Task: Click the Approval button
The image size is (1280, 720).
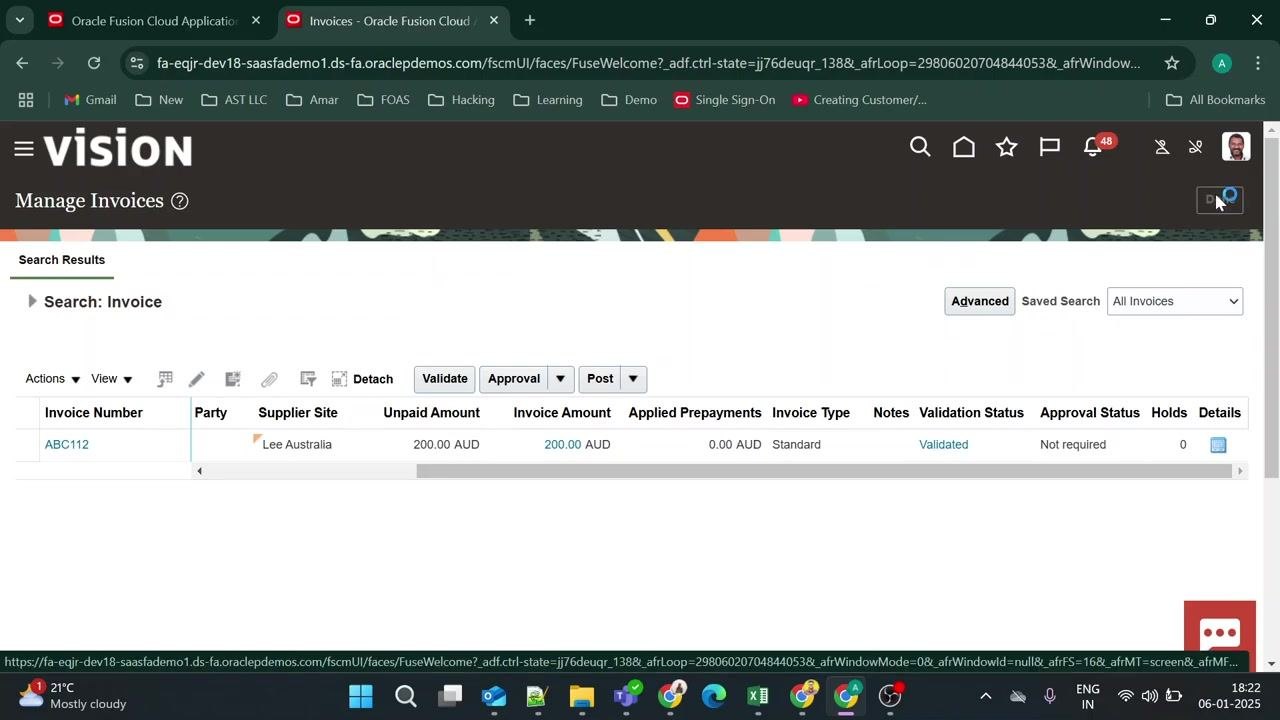Action: pyautogui.click(x=514, y=379)
